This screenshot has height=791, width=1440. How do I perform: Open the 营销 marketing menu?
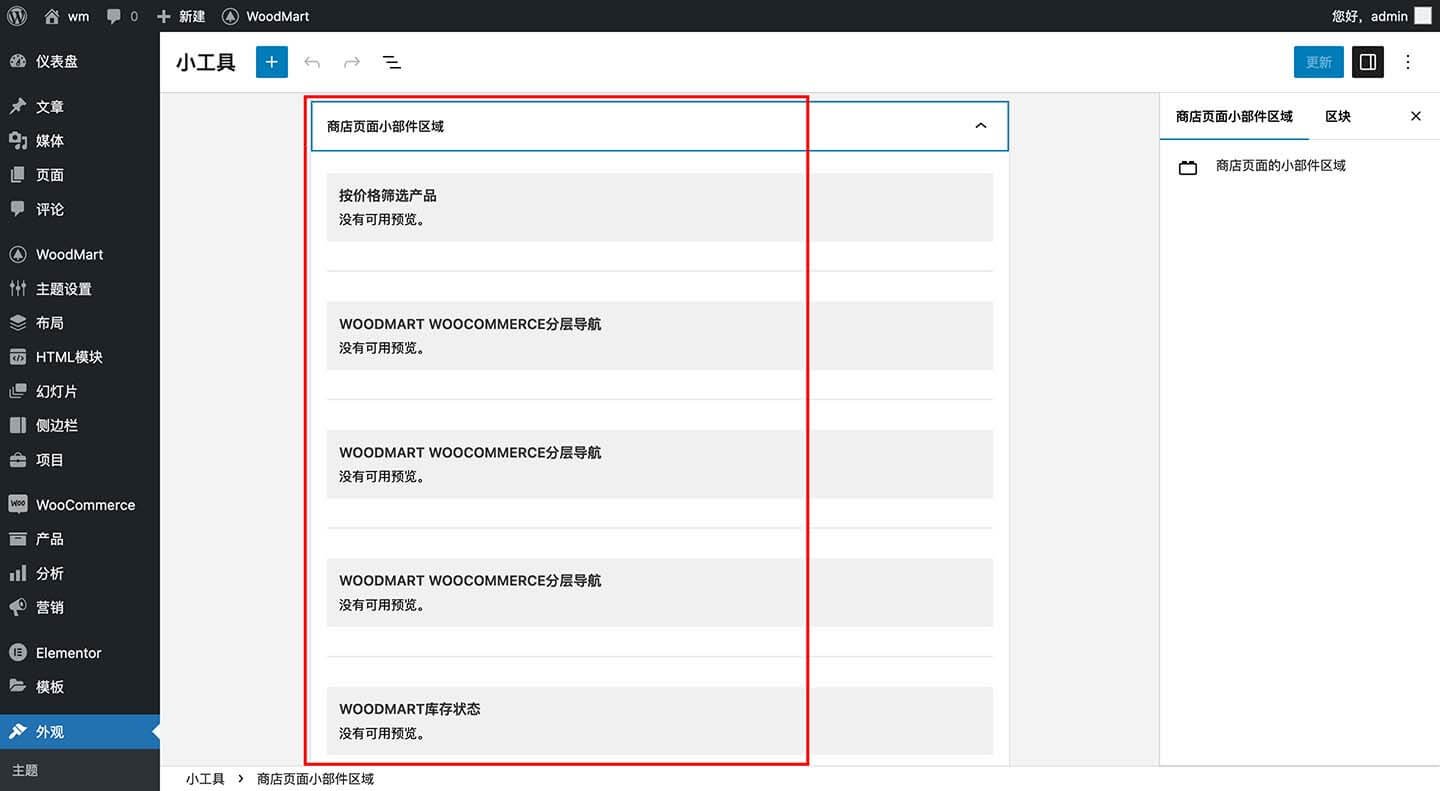(80, 607)
